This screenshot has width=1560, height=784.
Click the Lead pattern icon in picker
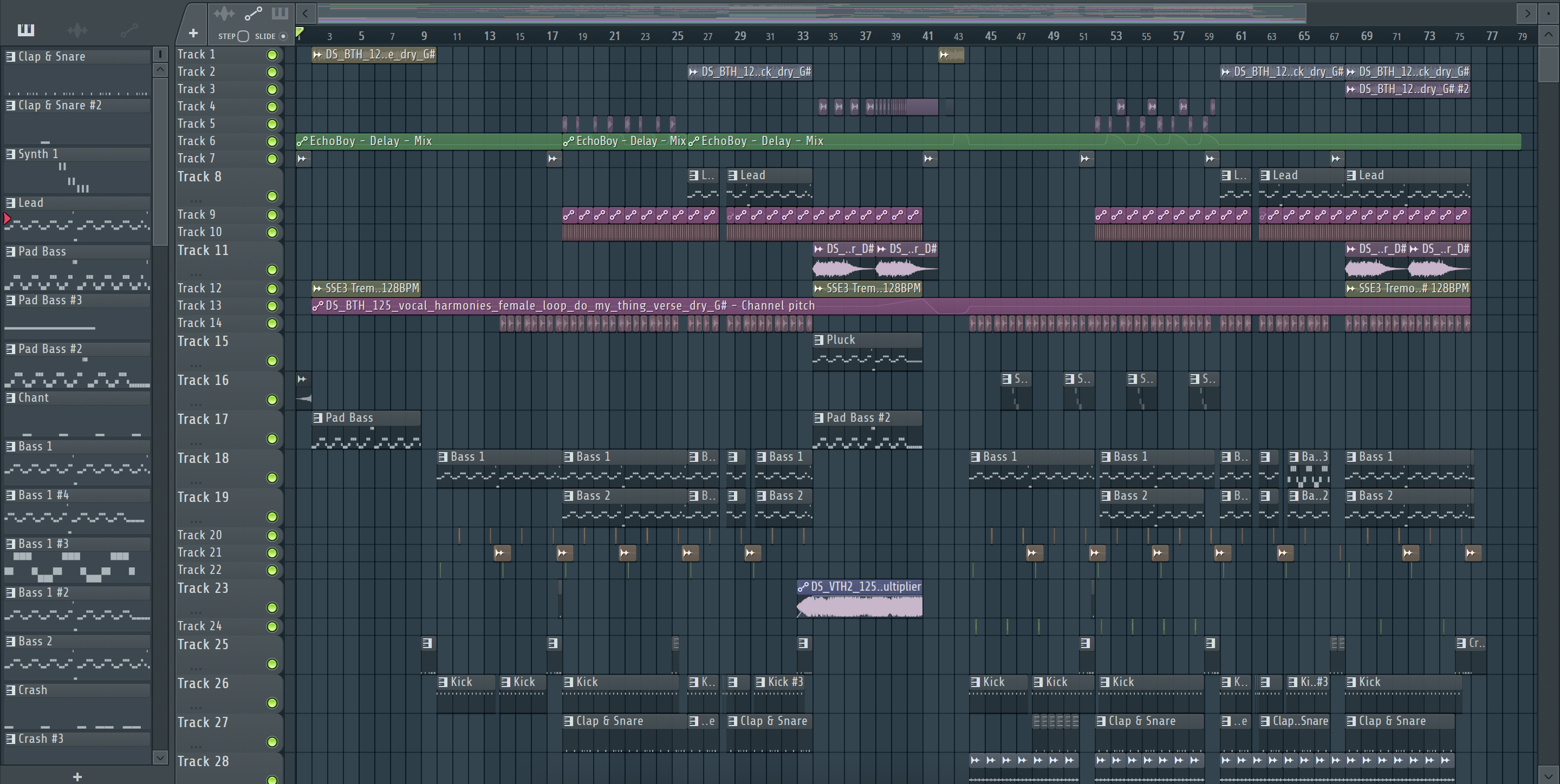10,203
